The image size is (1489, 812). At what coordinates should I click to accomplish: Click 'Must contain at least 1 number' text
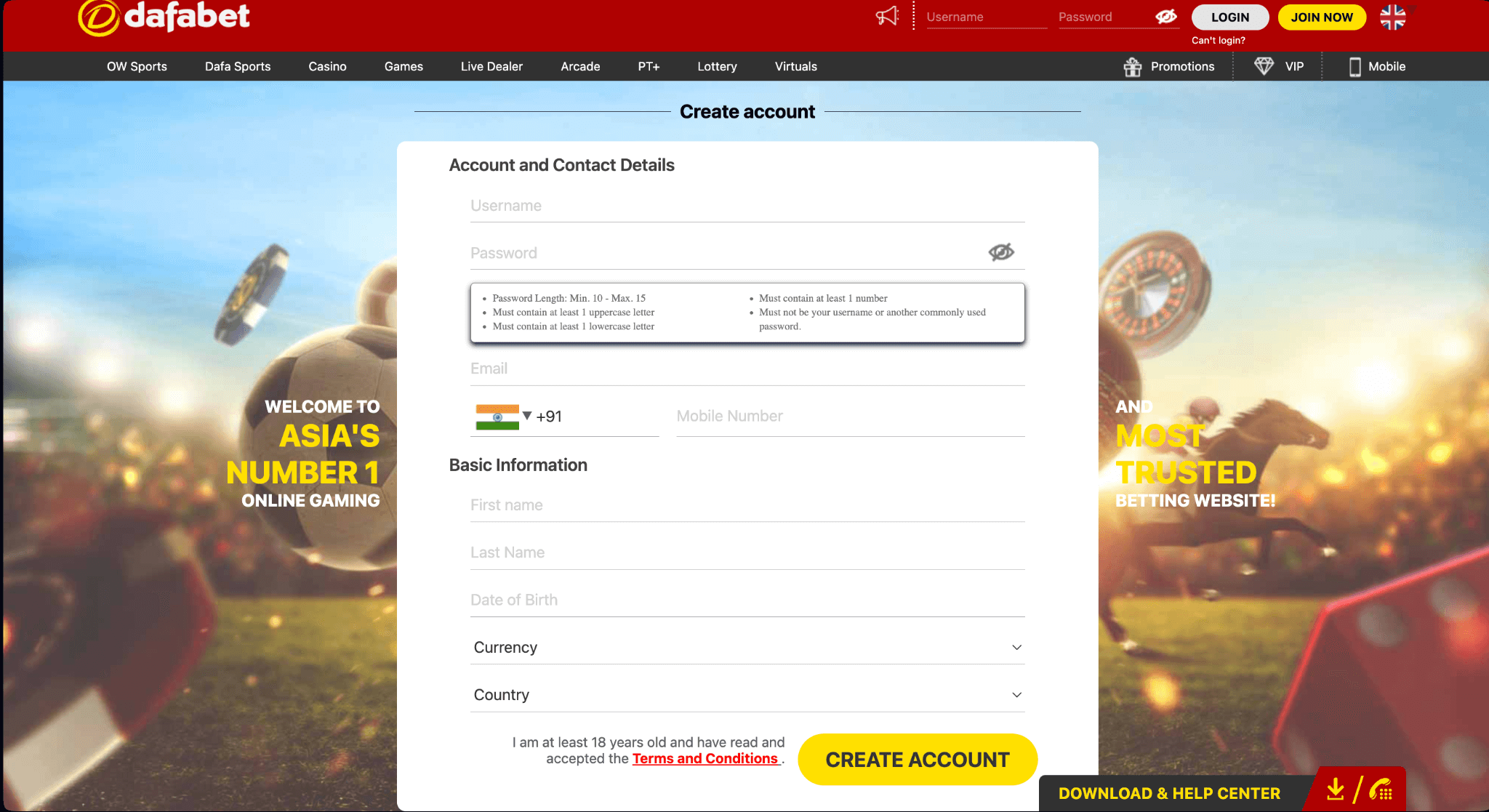tap(823, 298)
